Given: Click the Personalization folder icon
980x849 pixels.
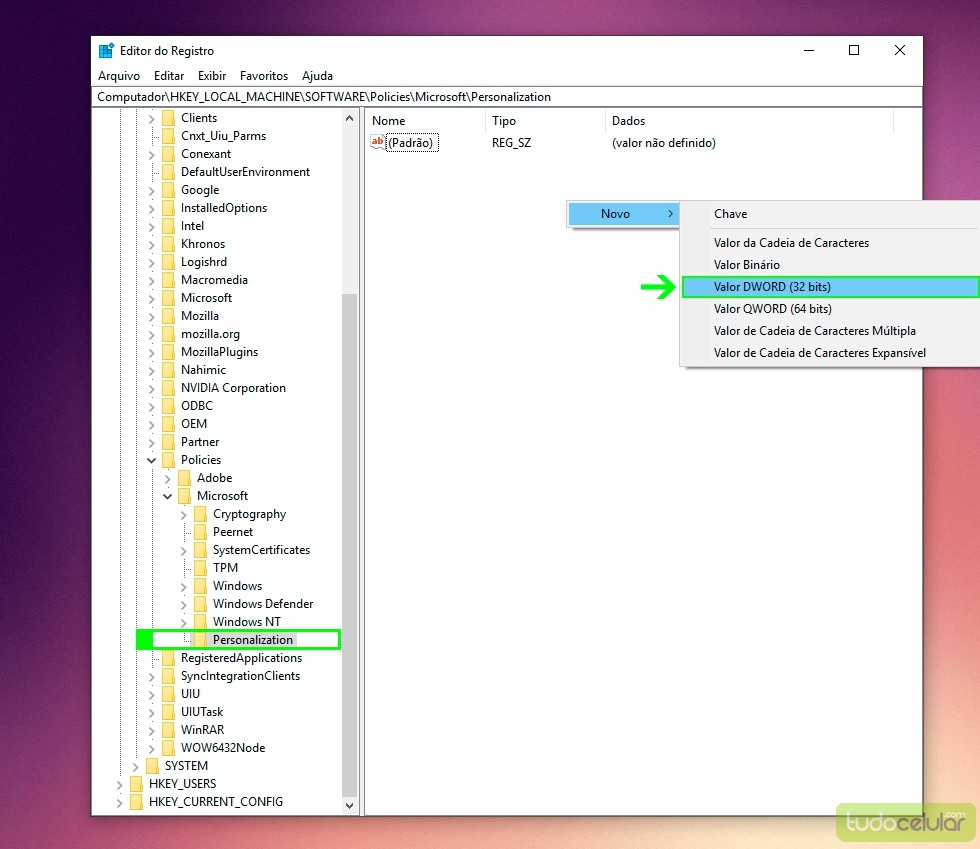Looking at the screenshot, I should pos(200,640).
